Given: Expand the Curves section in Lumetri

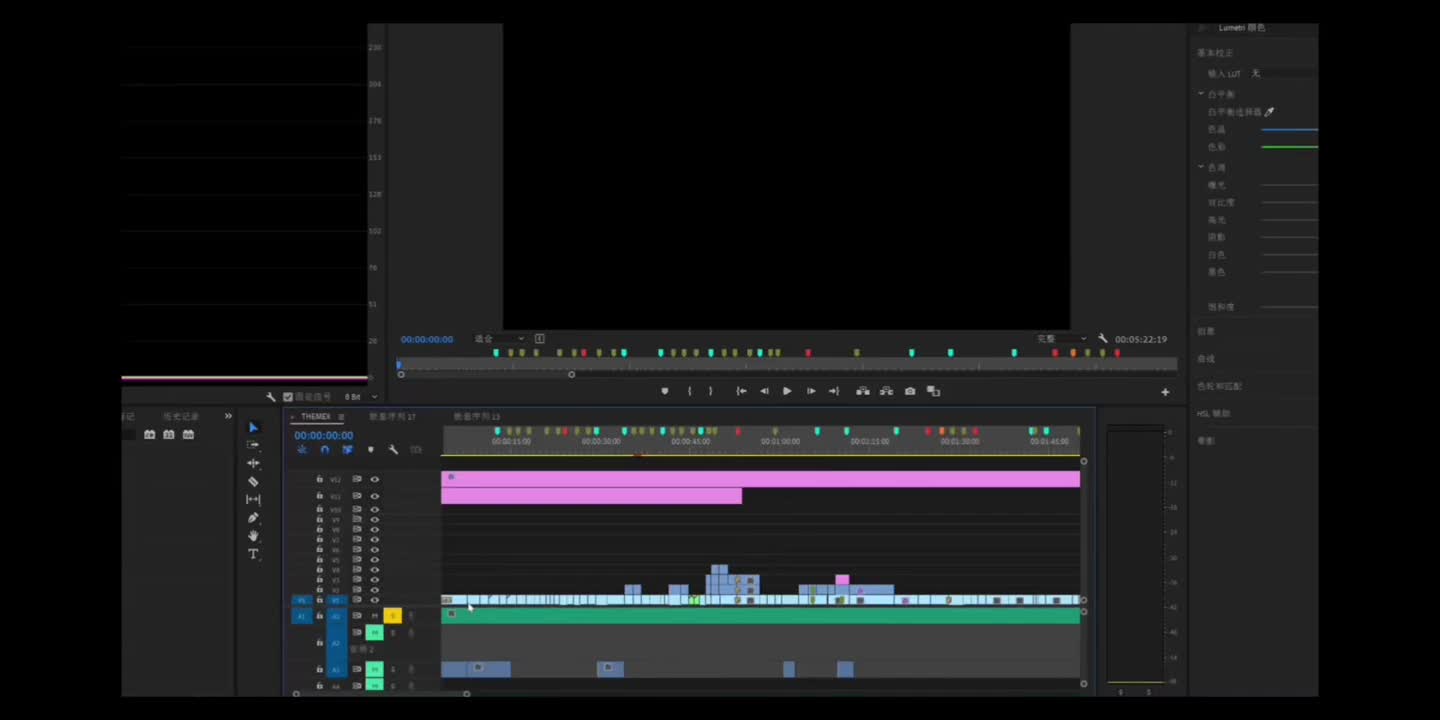Looking at the screenshot, I should point(1206,359).
